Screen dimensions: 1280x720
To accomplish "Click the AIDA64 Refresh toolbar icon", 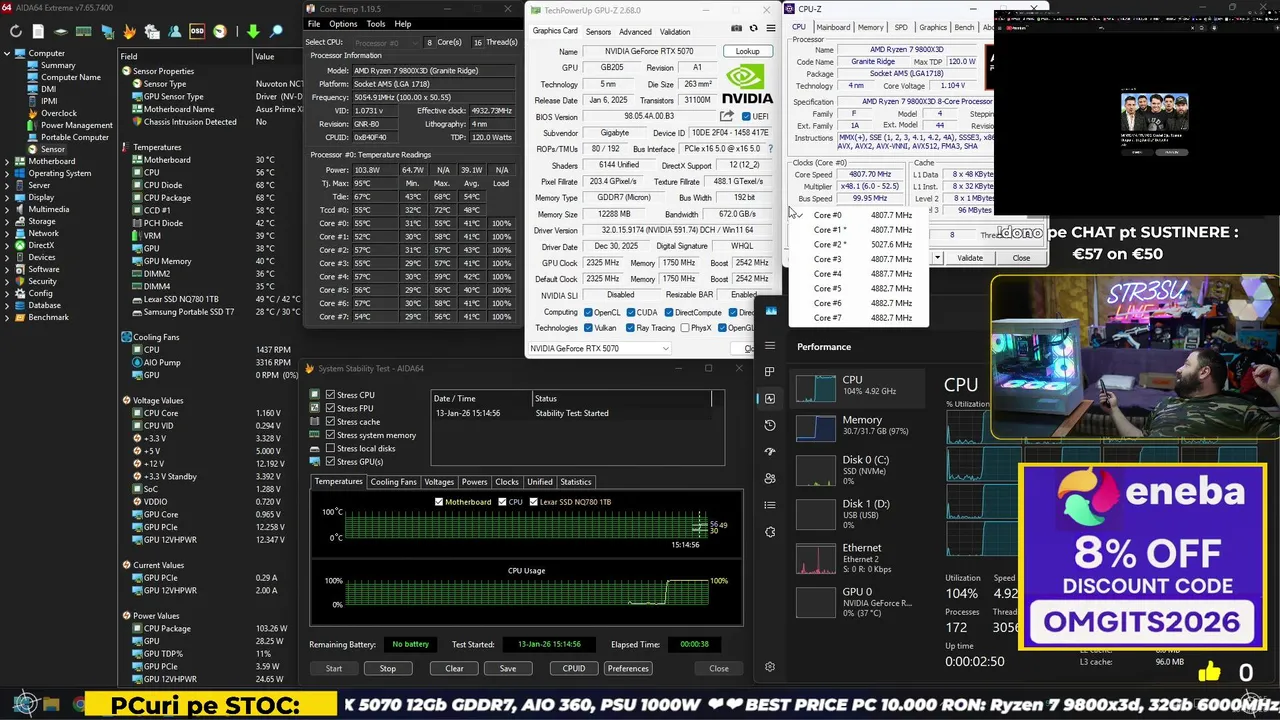I will pos(16,31).
